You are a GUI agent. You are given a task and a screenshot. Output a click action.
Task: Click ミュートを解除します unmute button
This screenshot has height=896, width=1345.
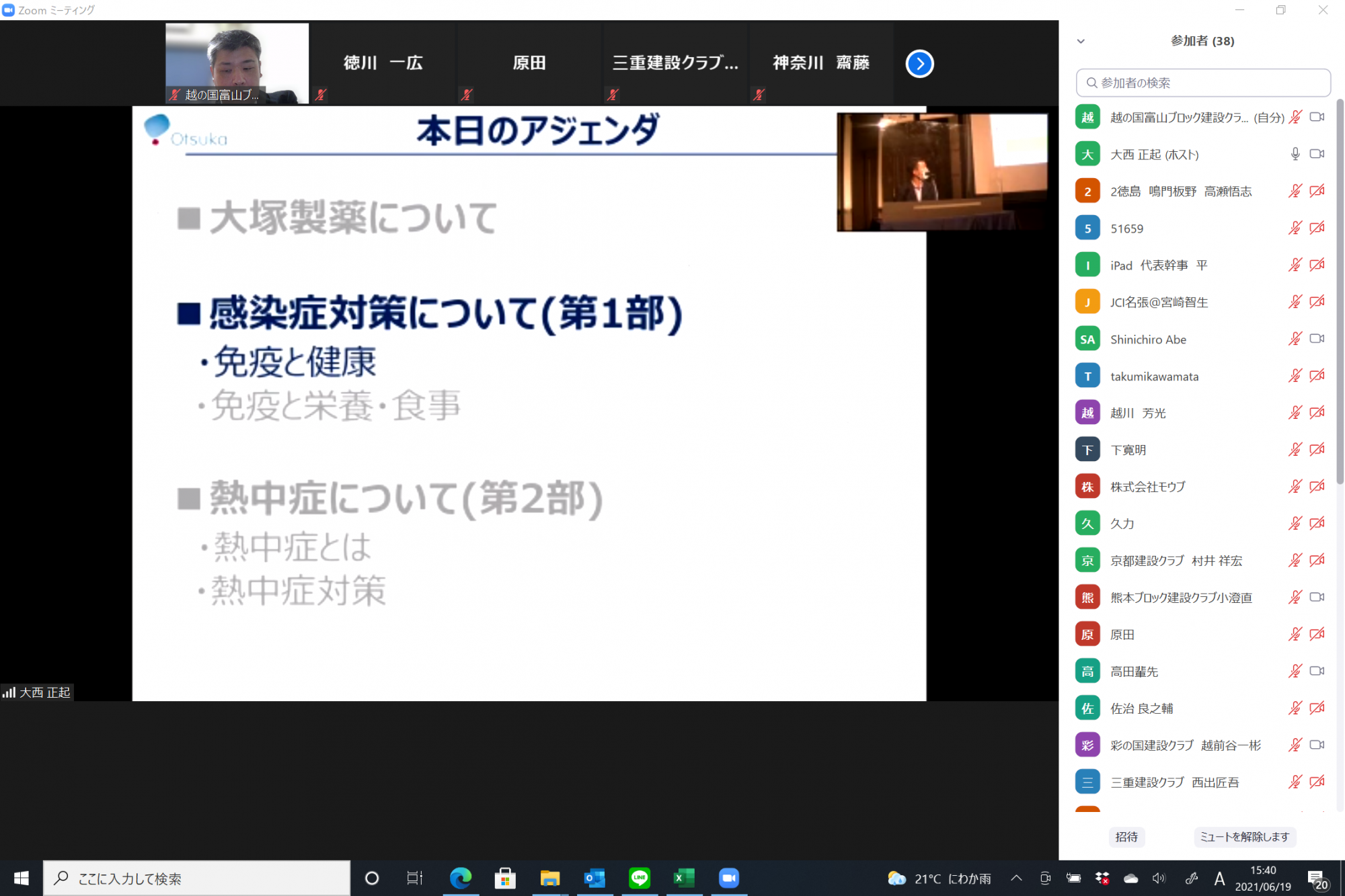(1245, 837)
